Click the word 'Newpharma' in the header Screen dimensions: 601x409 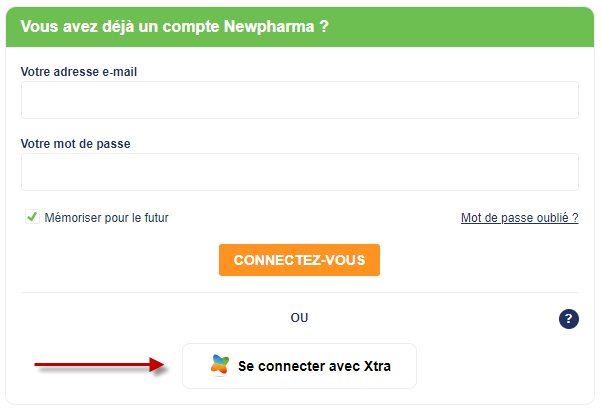point(269,27)
